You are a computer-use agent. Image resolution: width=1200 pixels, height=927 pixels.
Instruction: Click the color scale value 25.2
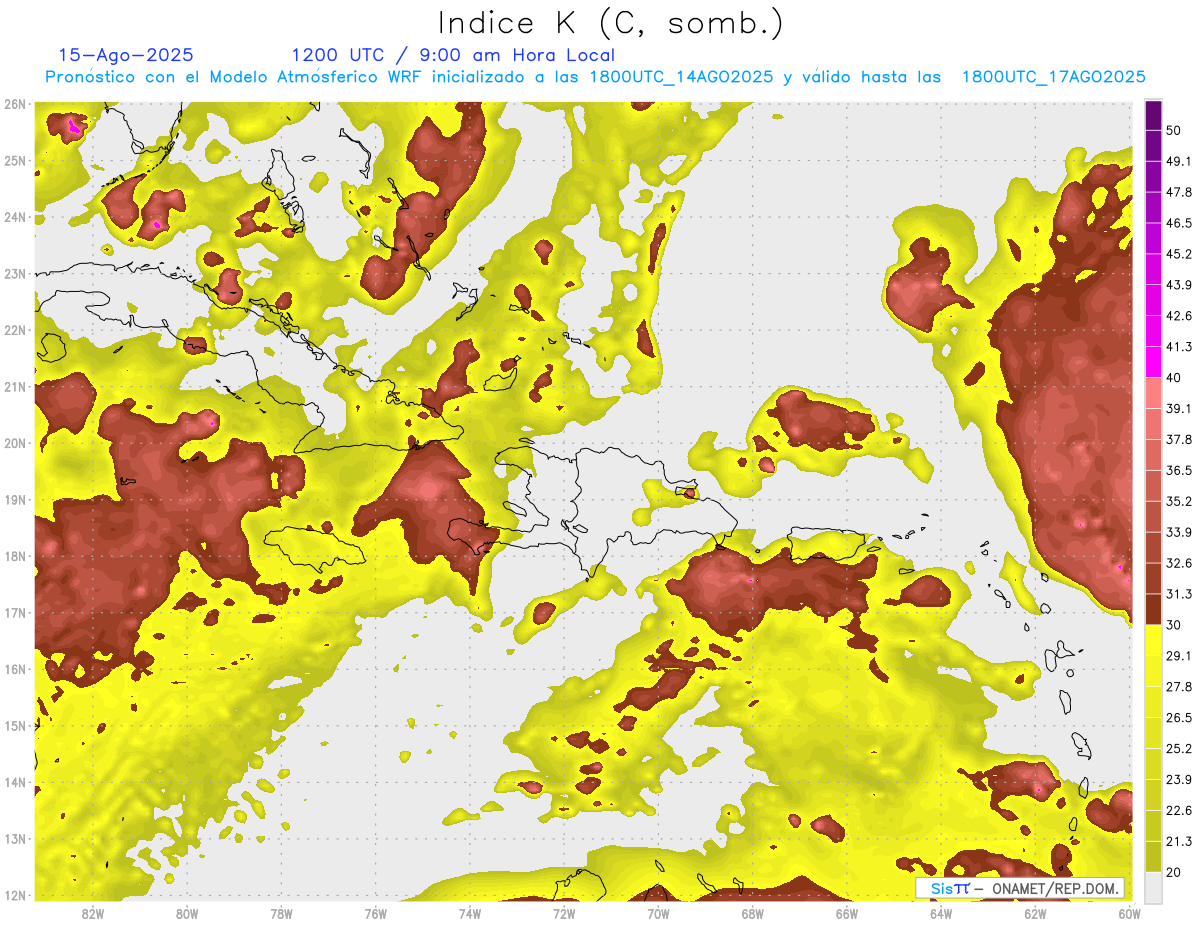click(x=1178, y=748)
